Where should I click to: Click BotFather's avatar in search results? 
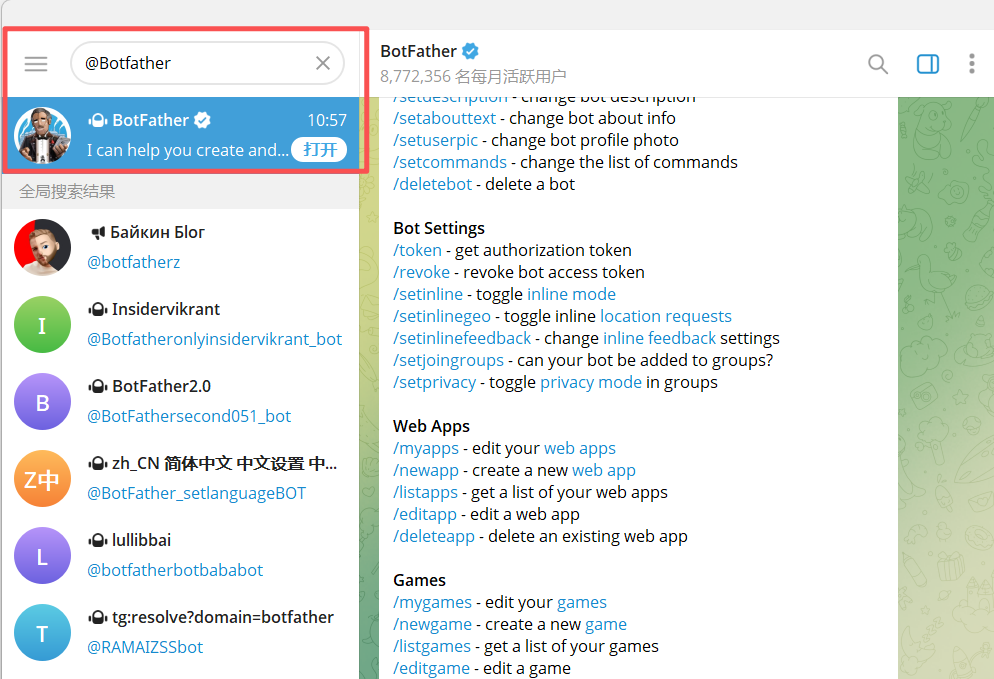[42, 135]
